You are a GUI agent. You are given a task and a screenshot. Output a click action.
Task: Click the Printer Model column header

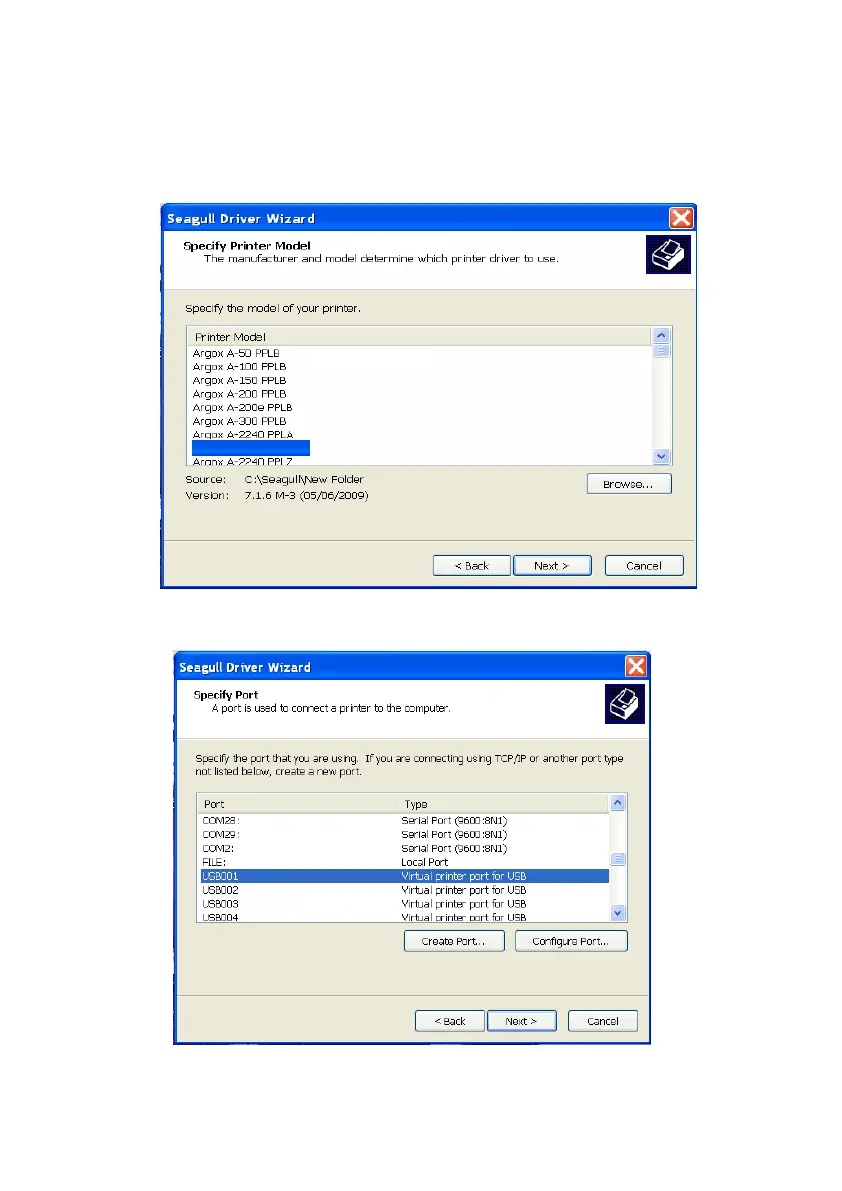click(x=419, y=336)
